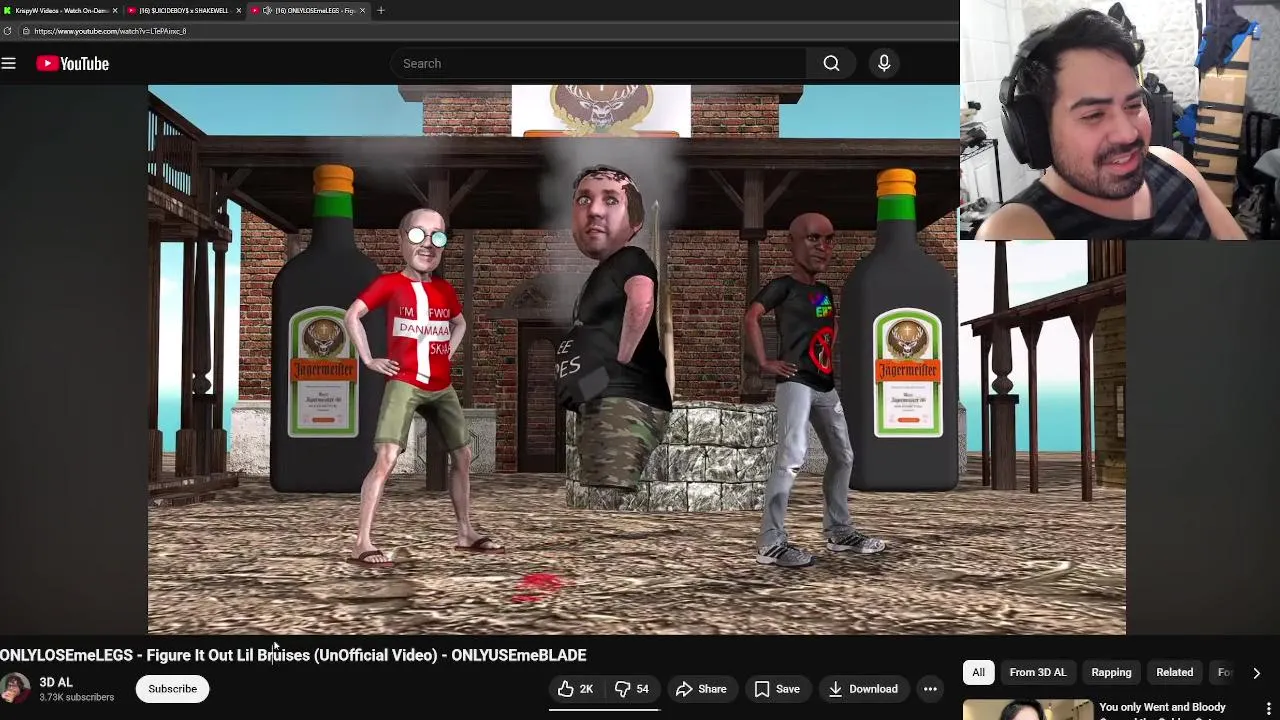Show next chips with right arrow
The height and width of the screenshot is (720, 1280).
[1256, 673]
